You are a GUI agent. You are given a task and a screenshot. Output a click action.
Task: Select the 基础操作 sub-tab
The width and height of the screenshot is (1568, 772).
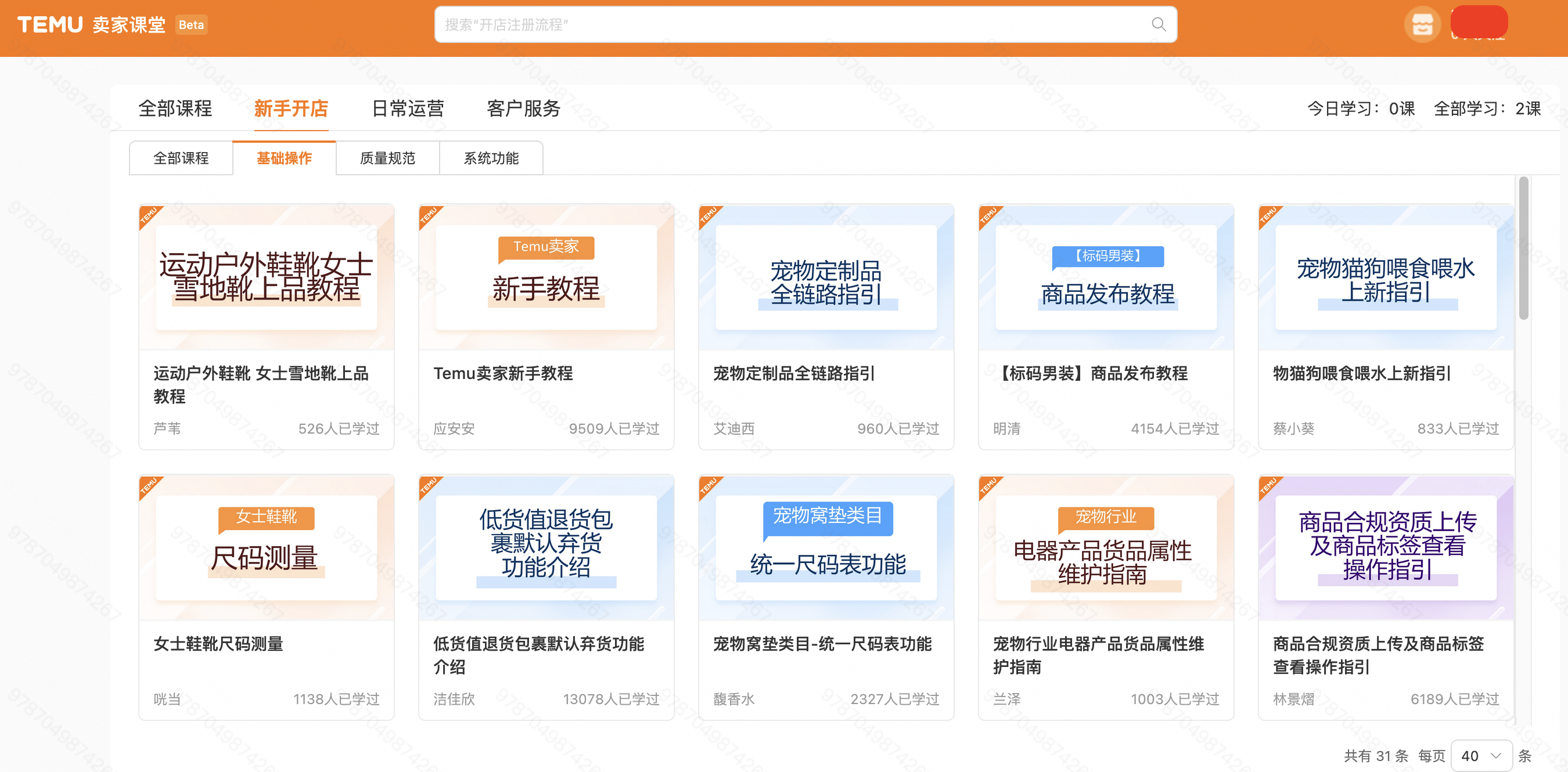284,158
